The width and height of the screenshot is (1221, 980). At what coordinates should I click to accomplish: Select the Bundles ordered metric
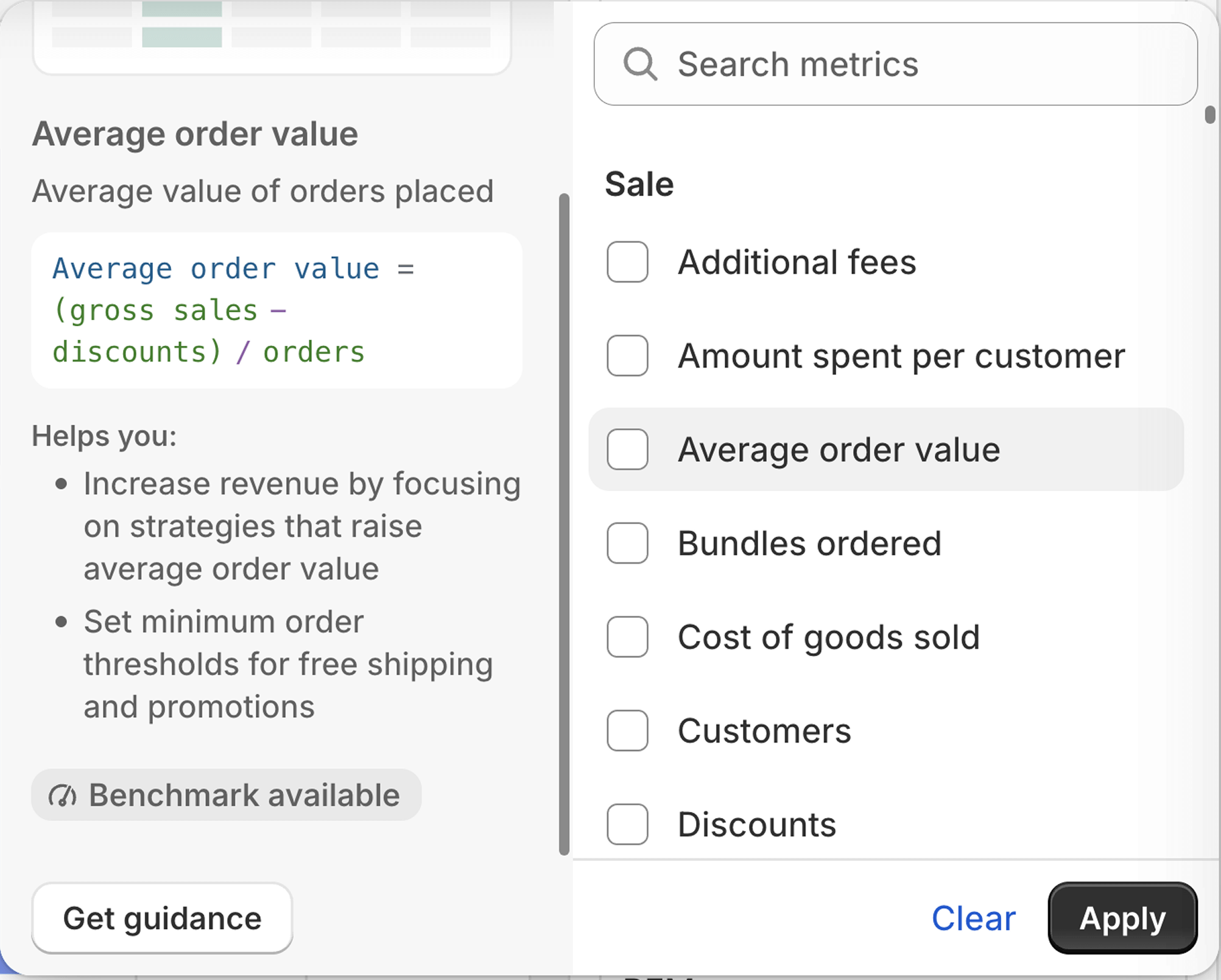(627, 544)
